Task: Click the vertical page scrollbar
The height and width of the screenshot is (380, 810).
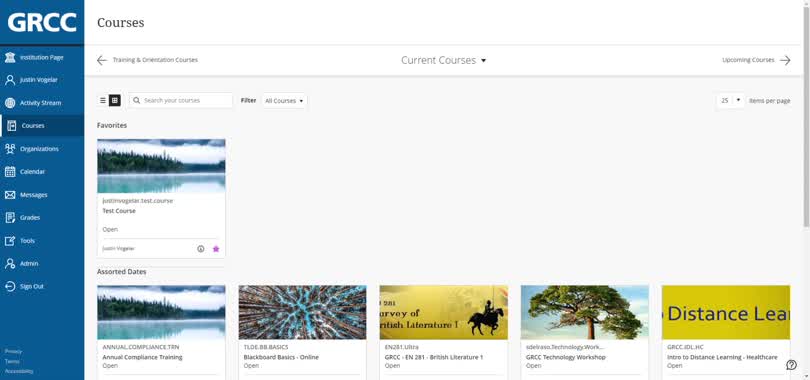Action: pyautogui.click(x=806, y=116)
